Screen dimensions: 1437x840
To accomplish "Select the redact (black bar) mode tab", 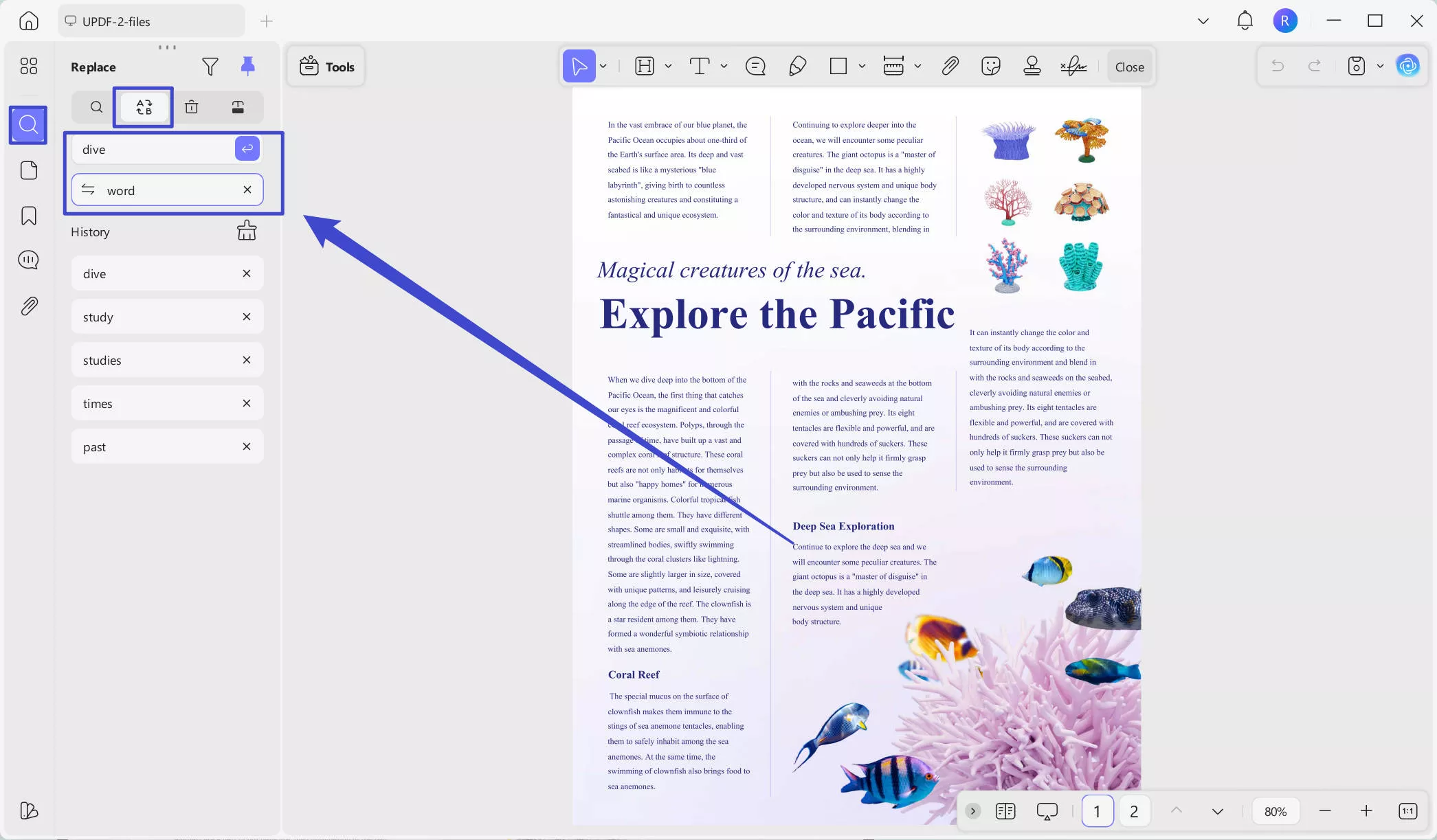I will point(238,107).
